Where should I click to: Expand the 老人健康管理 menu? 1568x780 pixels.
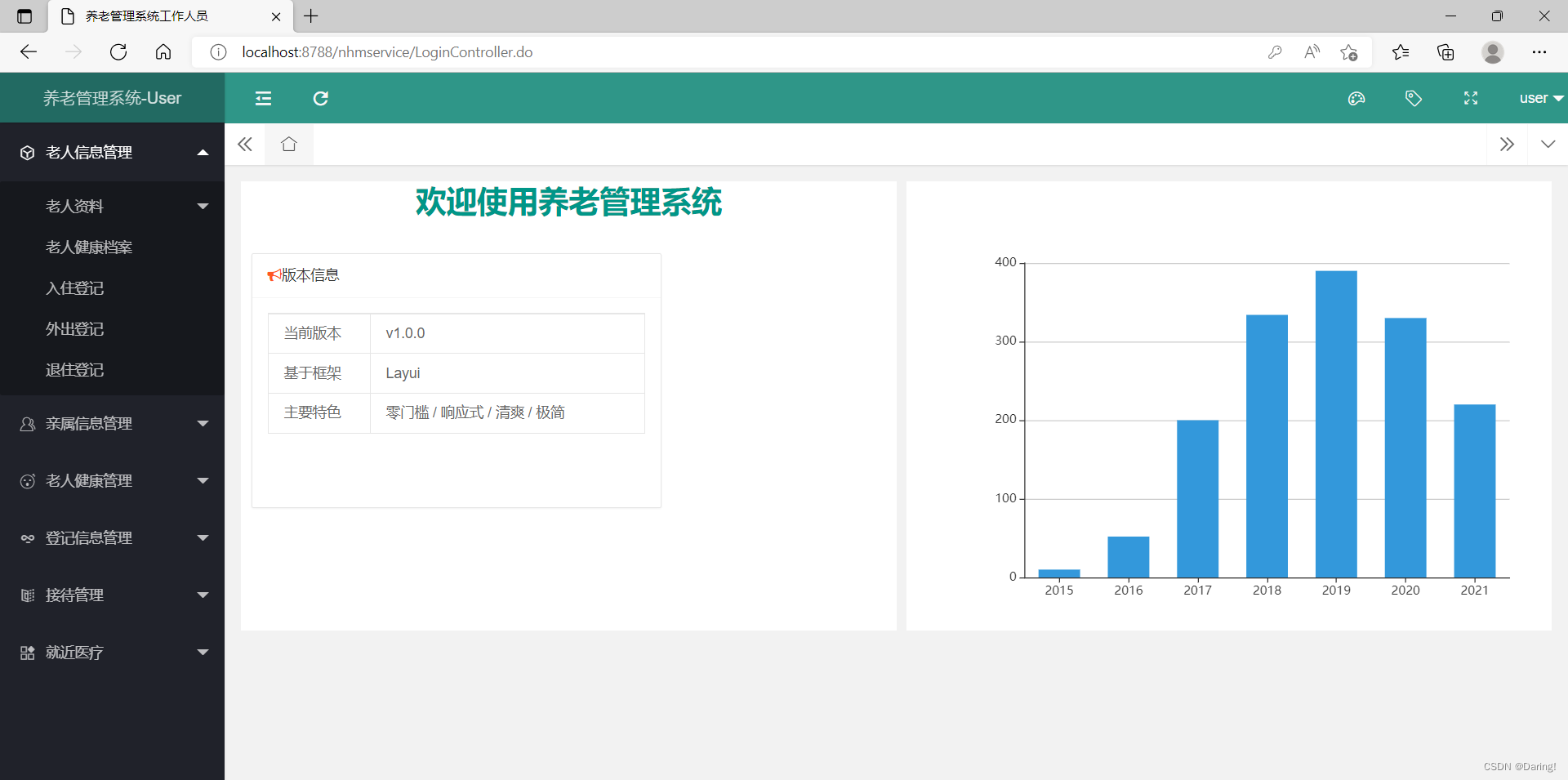pos(113,481)
